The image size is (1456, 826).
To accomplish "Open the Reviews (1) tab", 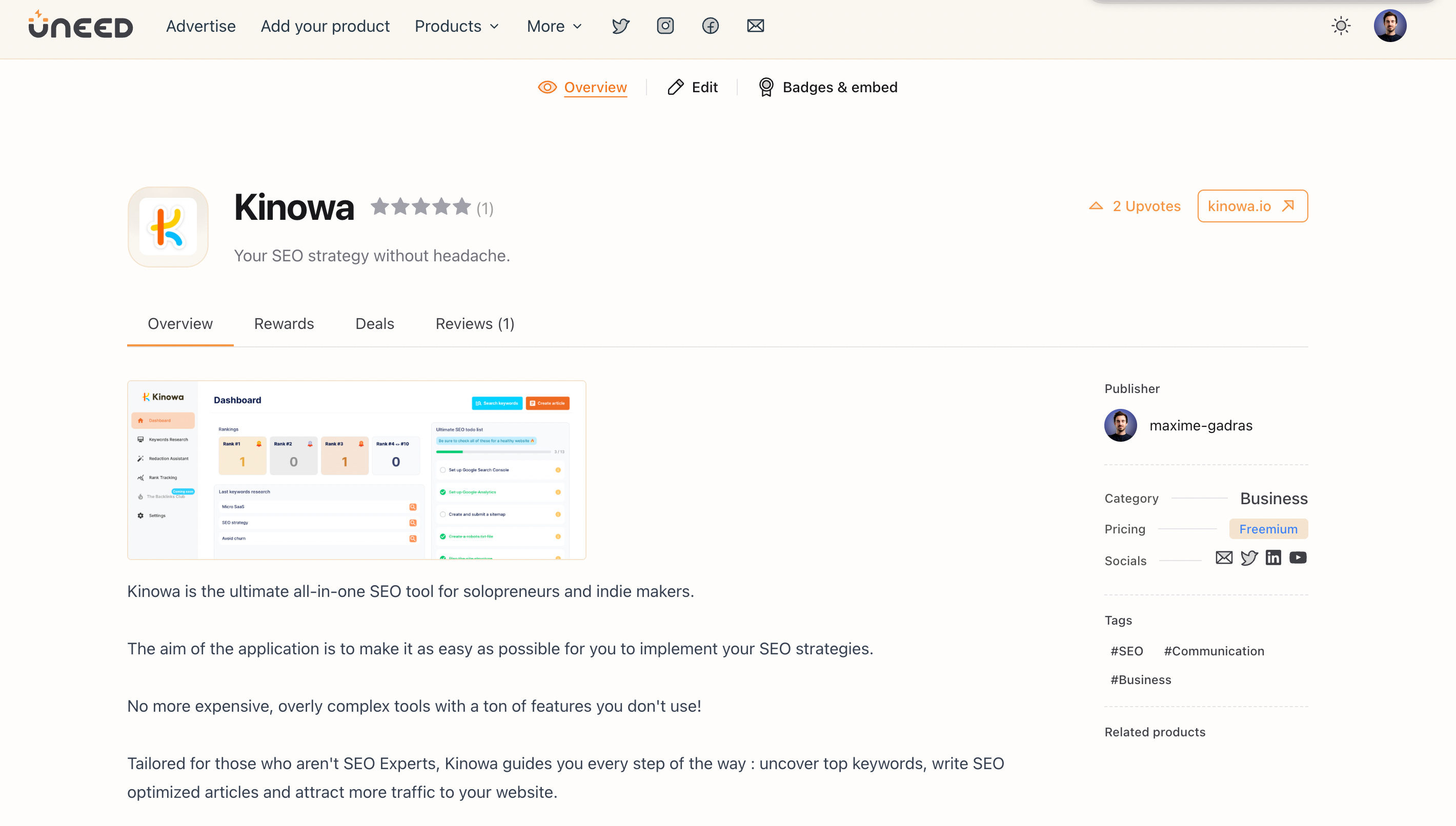I will (x=475, y=324).
